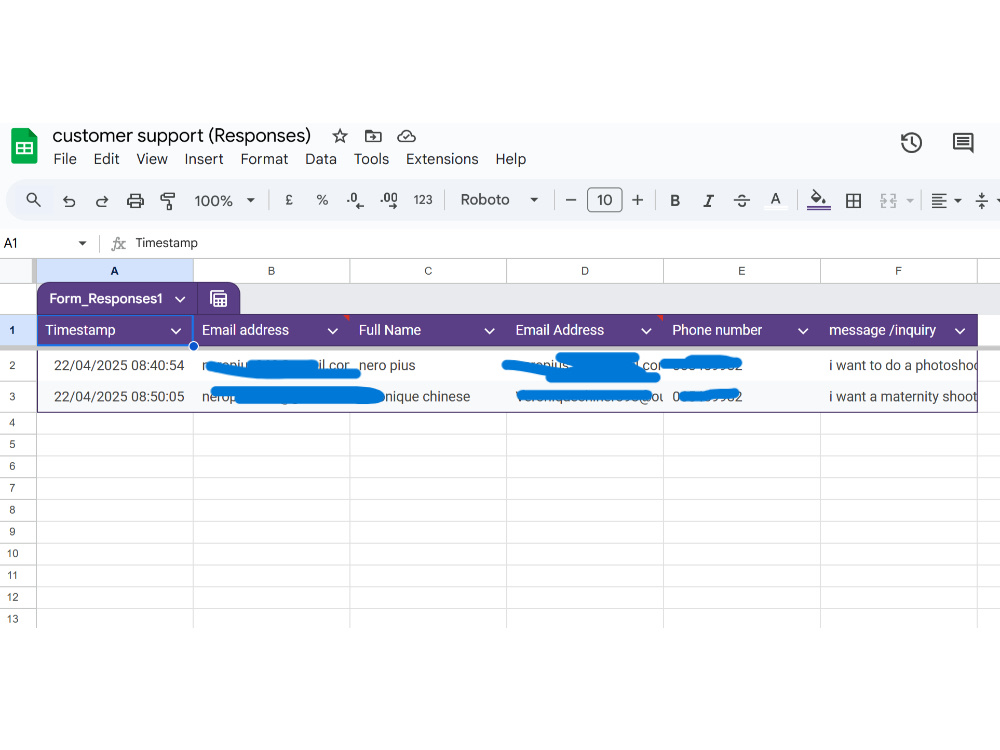Click the font size field showing 10
The image size is (1000, 750).
(x=604, y=200)
